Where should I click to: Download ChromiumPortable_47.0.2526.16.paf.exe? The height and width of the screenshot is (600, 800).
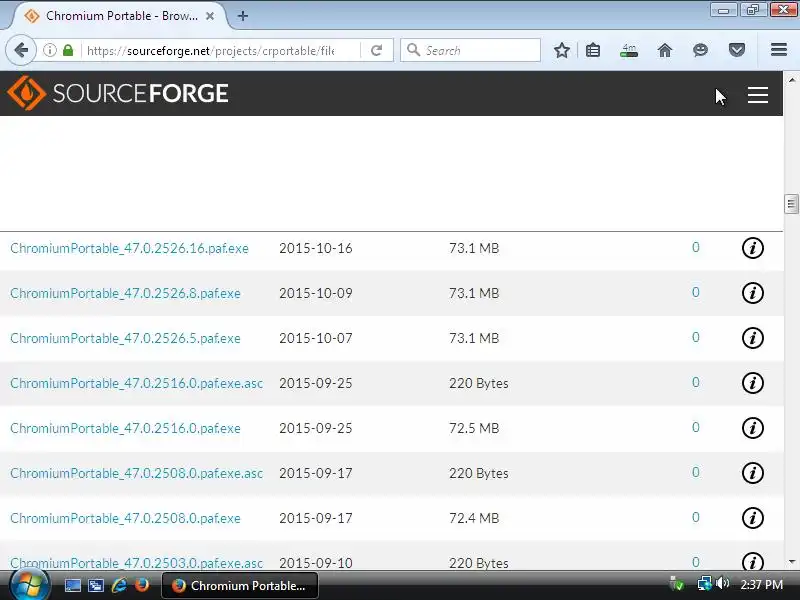(129, 248)
